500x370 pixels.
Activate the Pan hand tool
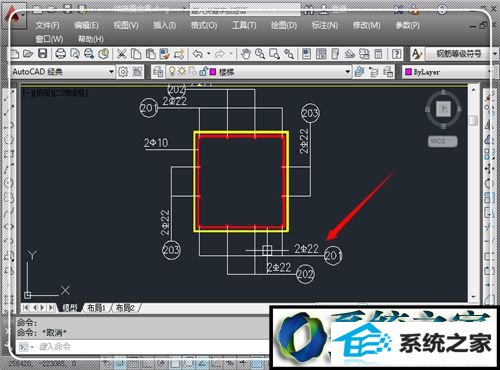[245, 54]
